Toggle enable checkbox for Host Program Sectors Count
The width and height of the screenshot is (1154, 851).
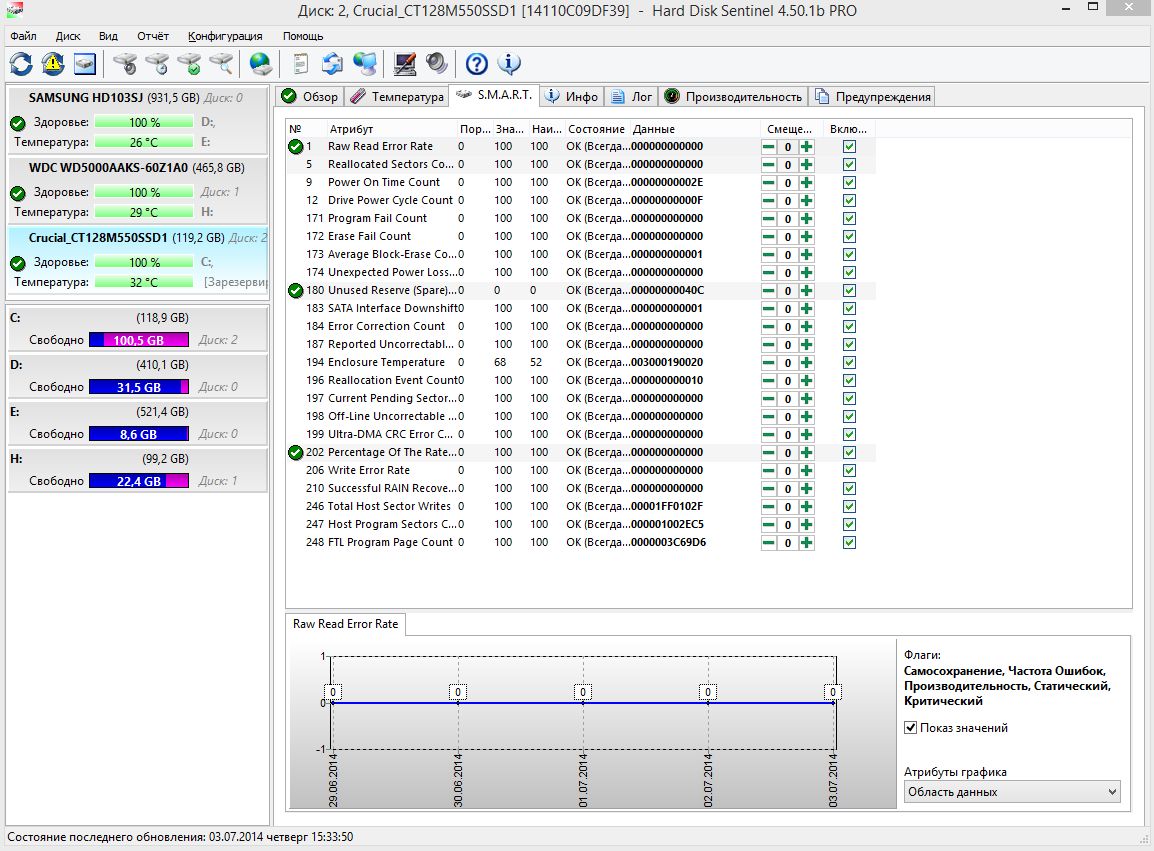[849, 524]
